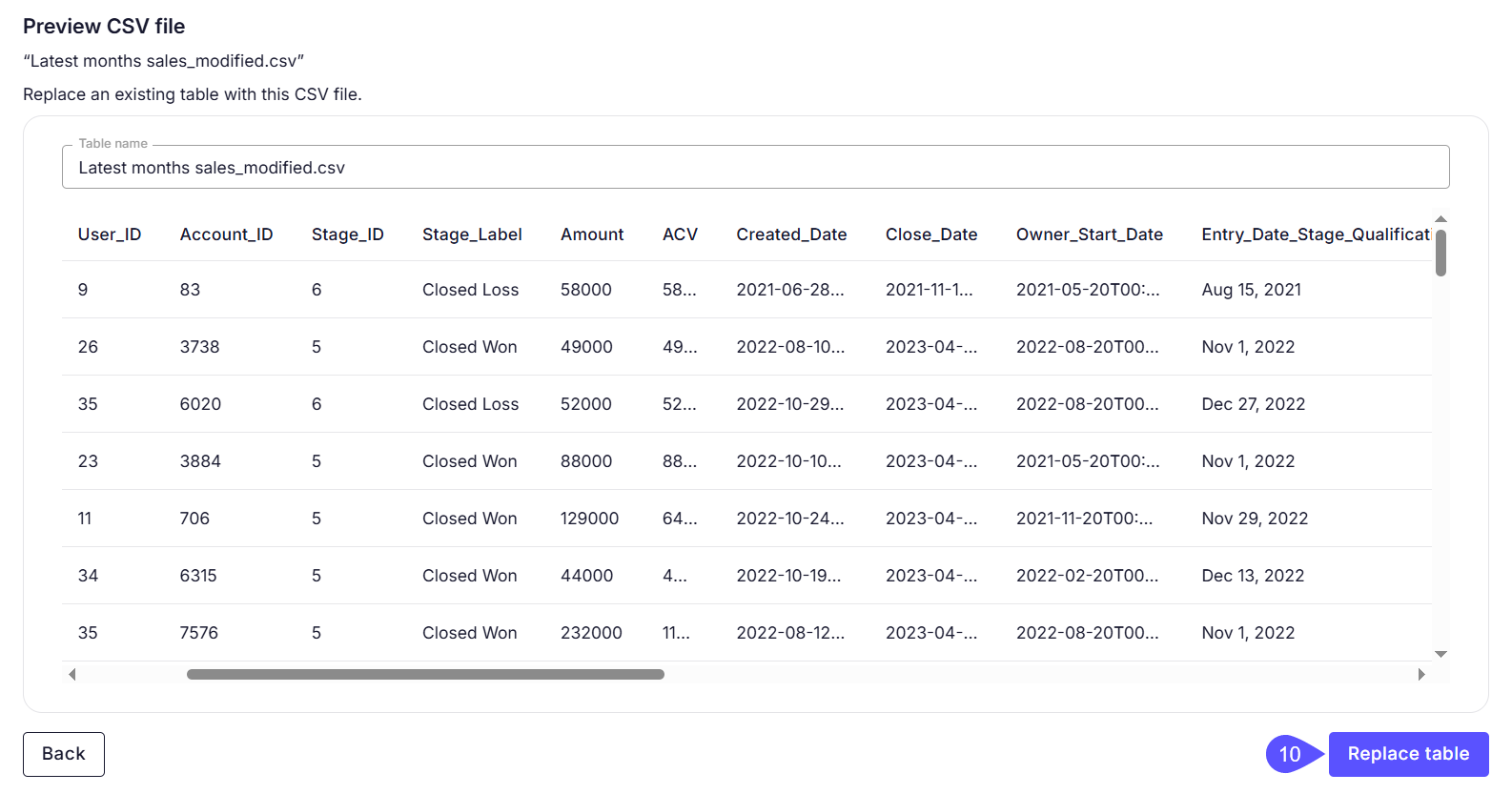
Task: Click ACV cell 64...
Action: coord(680,519)
